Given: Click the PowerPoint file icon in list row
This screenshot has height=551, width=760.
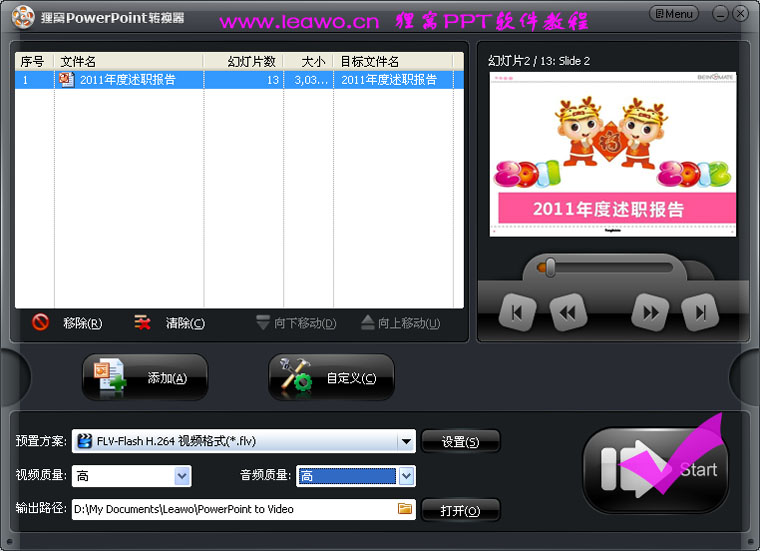Looking at the screenshot, I should (x=66, y=79).
